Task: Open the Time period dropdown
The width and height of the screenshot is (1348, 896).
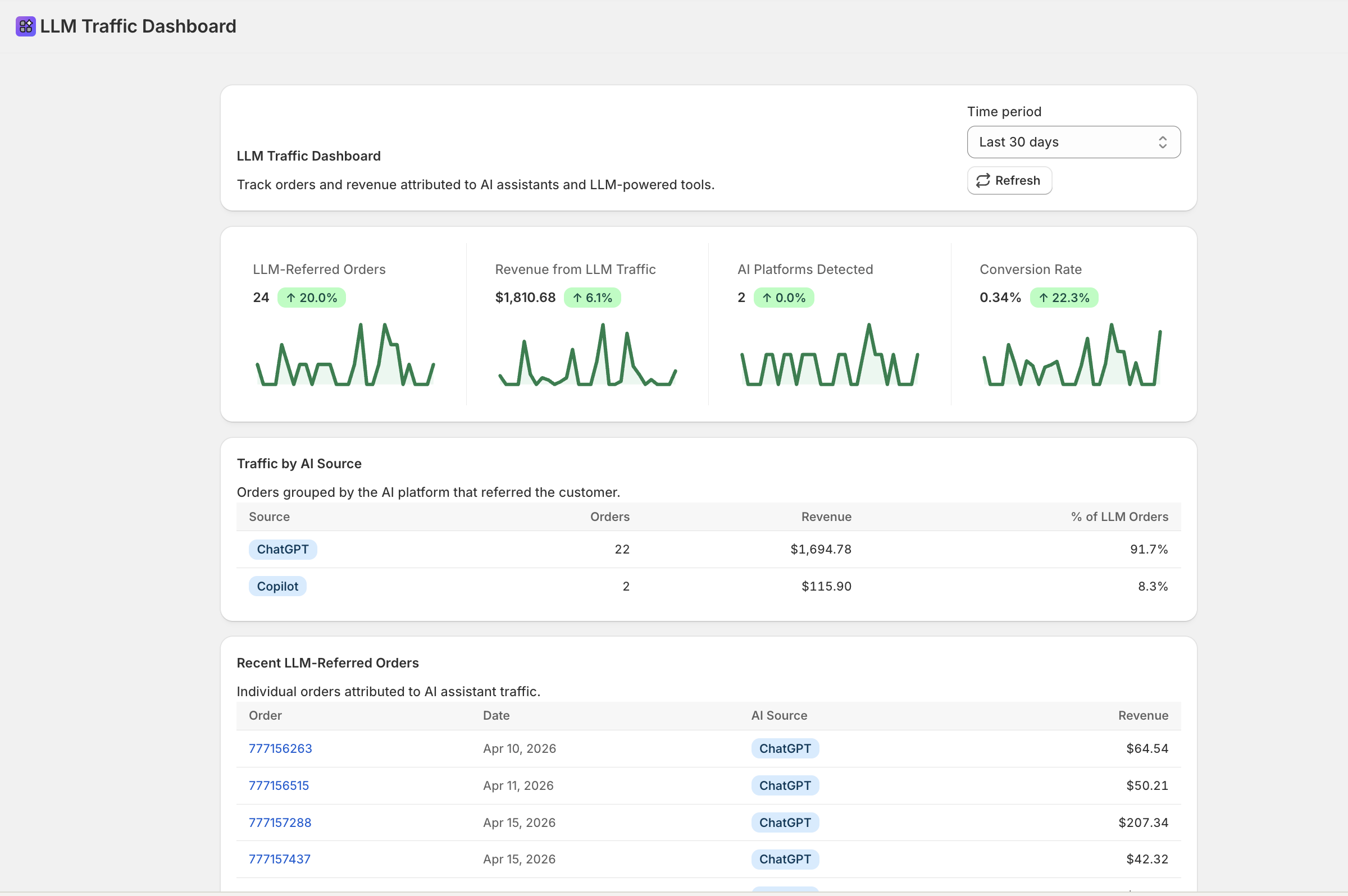Action: click(x=1073, y=141)
